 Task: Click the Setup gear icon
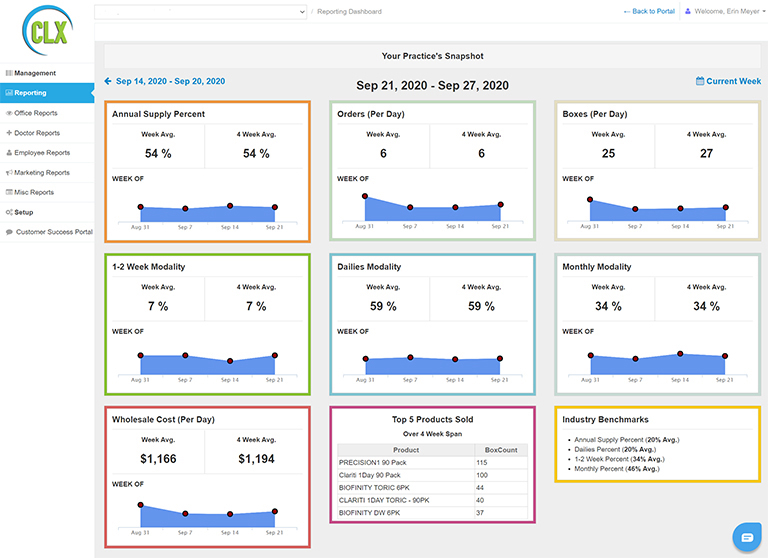click(x=9, y=212)
